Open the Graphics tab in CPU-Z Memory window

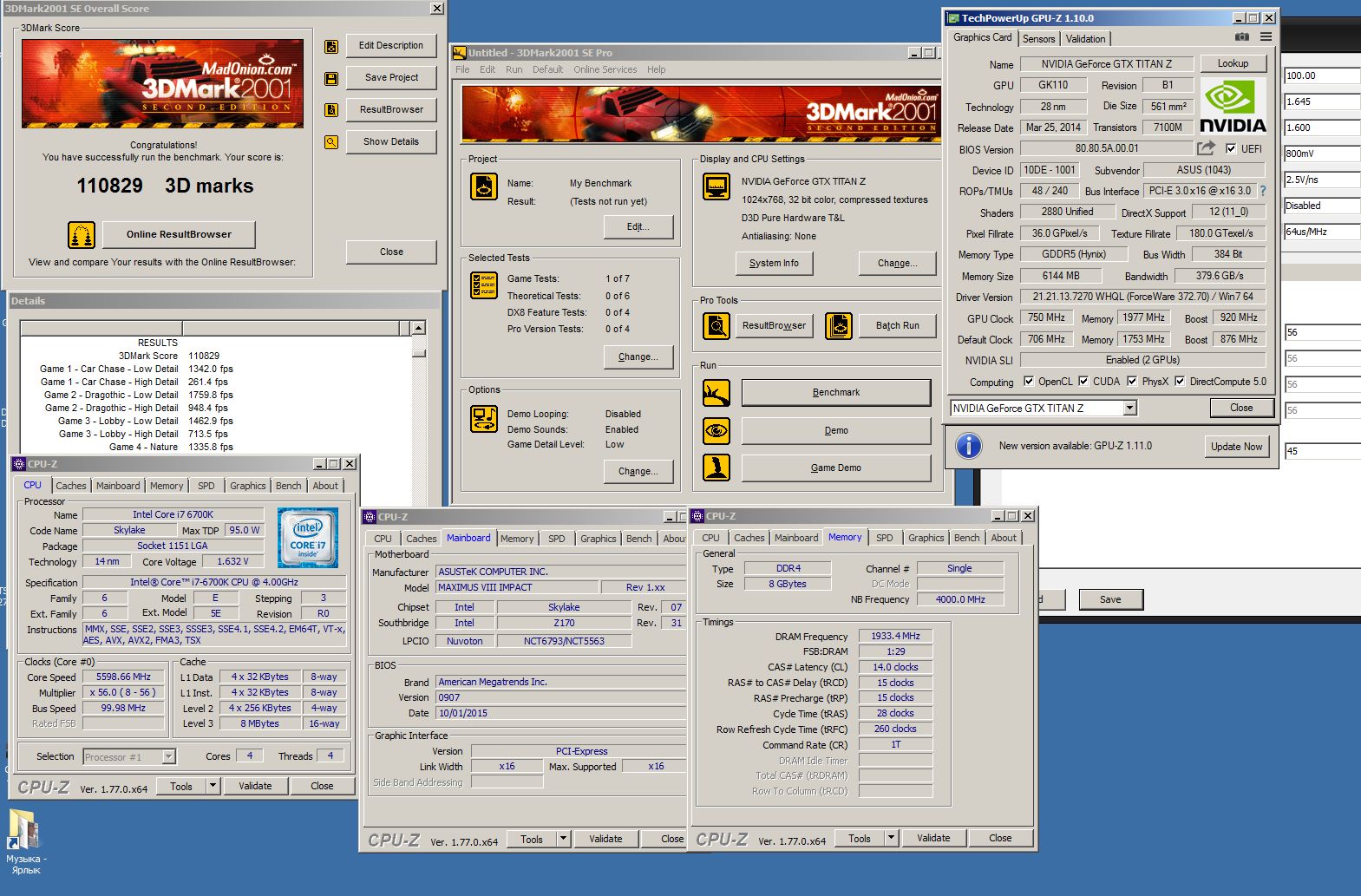click(926, 538)
